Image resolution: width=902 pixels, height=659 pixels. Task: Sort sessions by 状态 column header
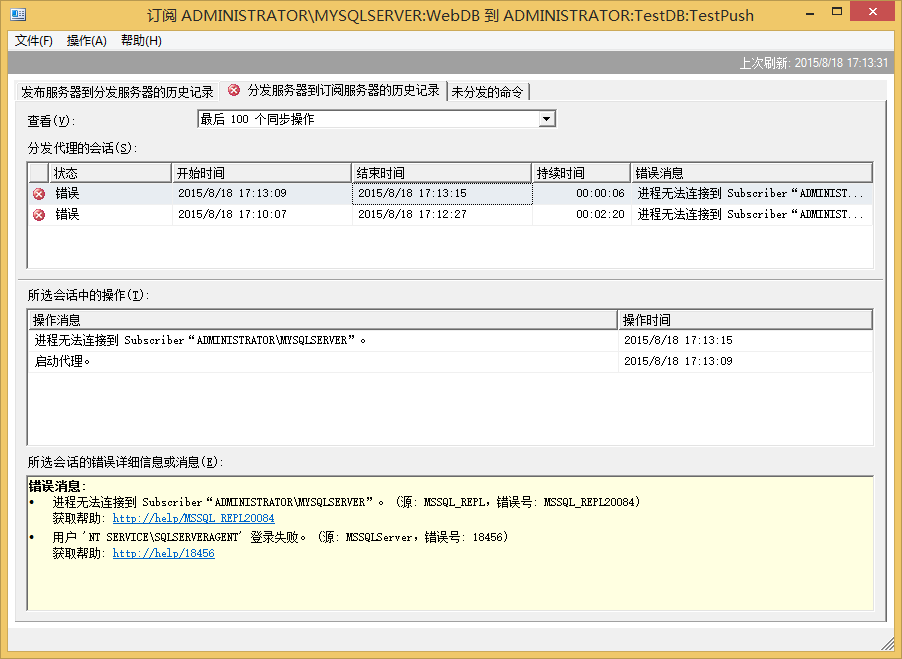tap(110, 173)
